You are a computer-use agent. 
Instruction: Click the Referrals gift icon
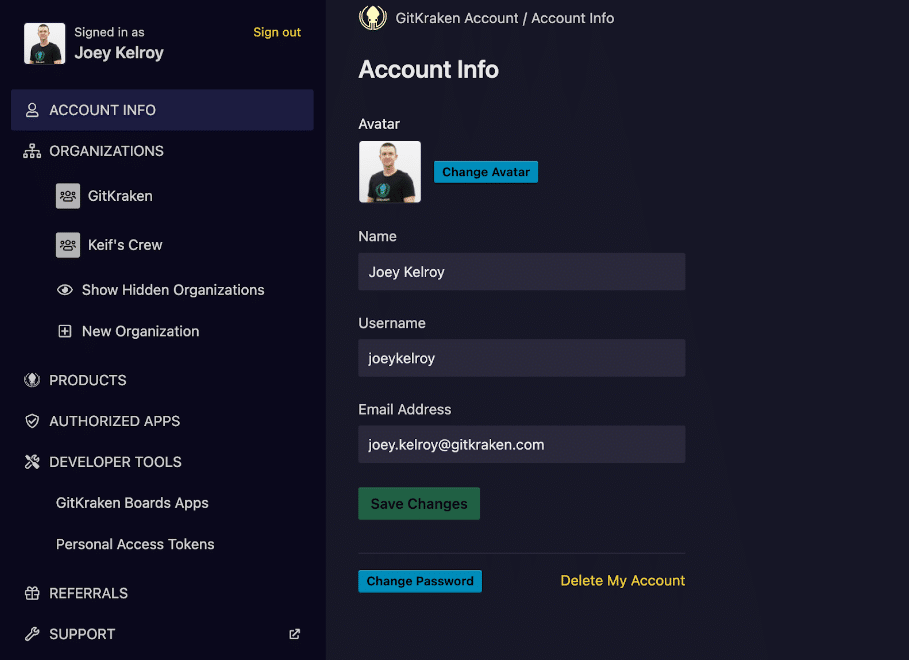tap(32, 593)
